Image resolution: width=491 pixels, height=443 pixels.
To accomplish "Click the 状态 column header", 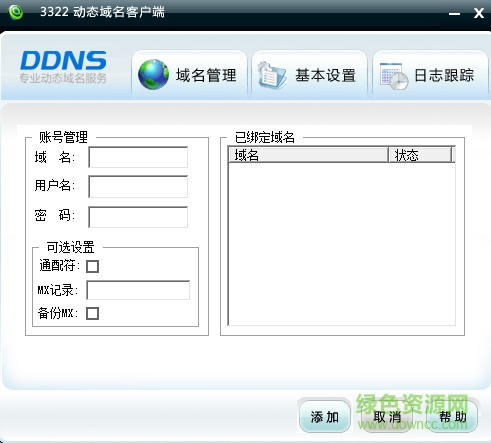I will pyautogui.click(x=420, y=155).
